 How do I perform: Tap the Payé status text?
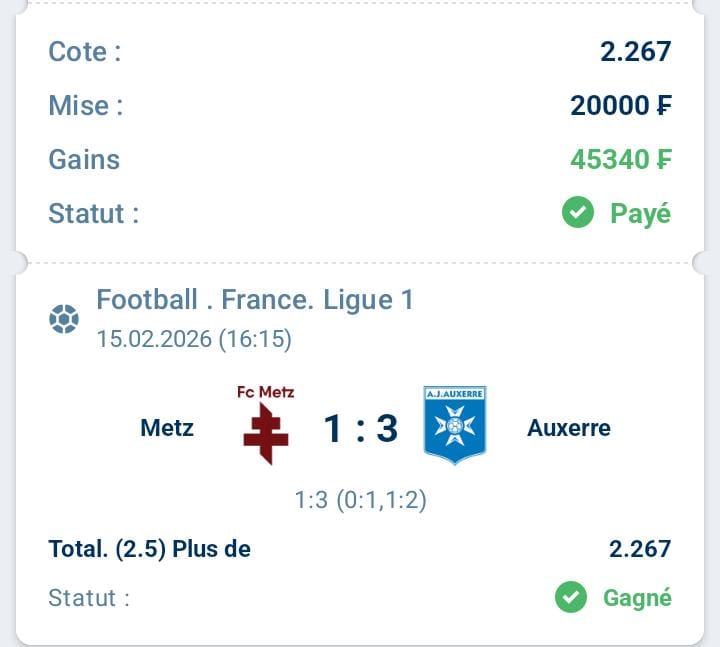pos(640,213)
